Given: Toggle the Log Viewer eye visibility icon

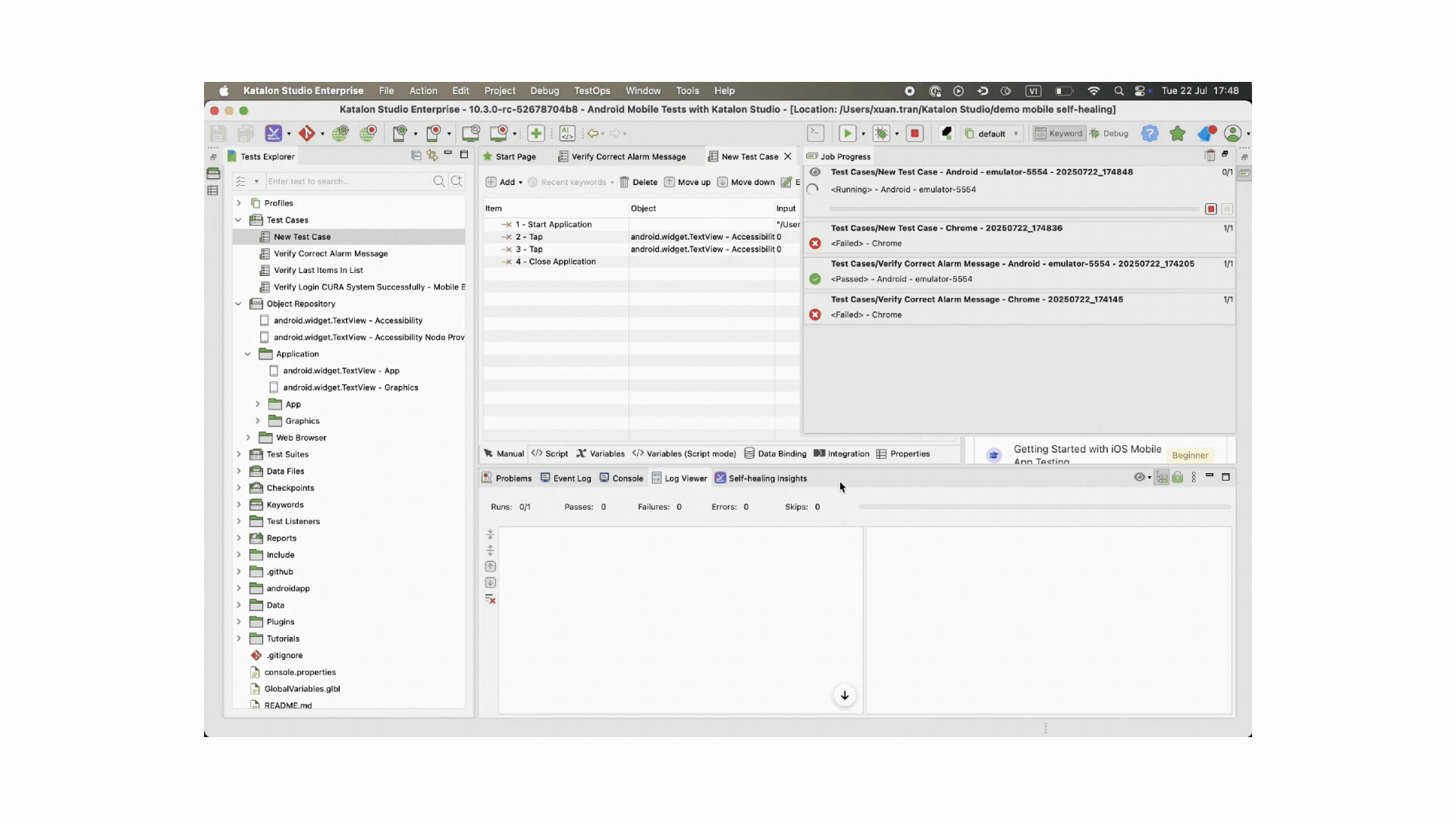Looking at the screenshot, I should [x=1139, y=477].
